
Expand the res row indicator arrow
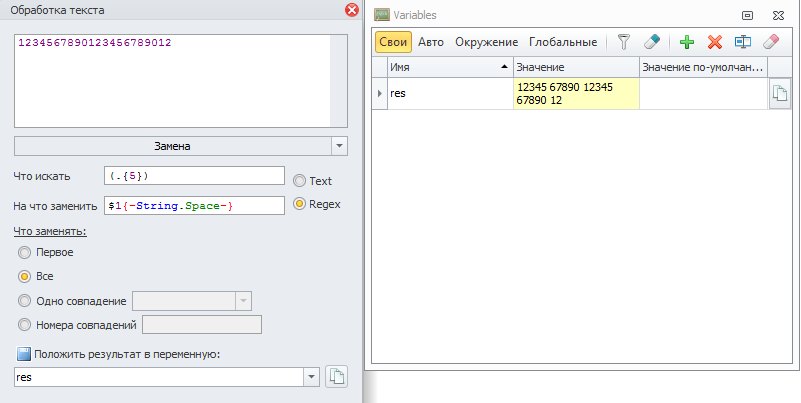point(379,93)
